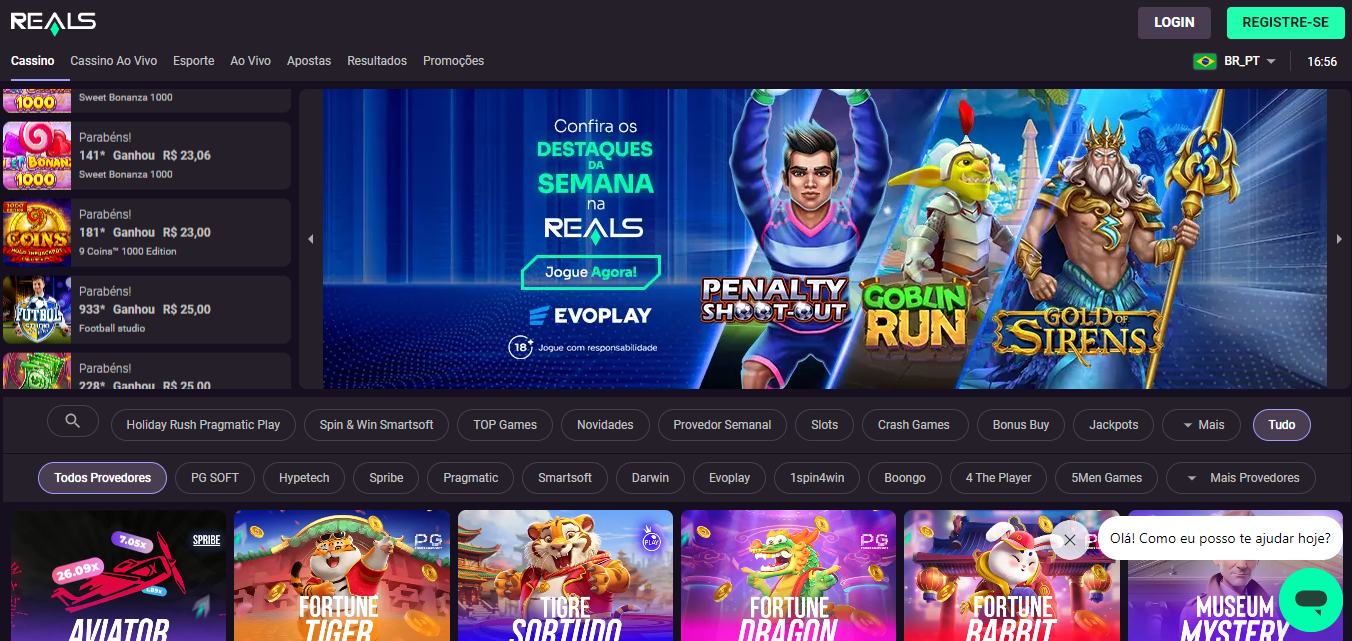Click winner row 933* Ganhou R$ 25,00

tap(147, 310)
